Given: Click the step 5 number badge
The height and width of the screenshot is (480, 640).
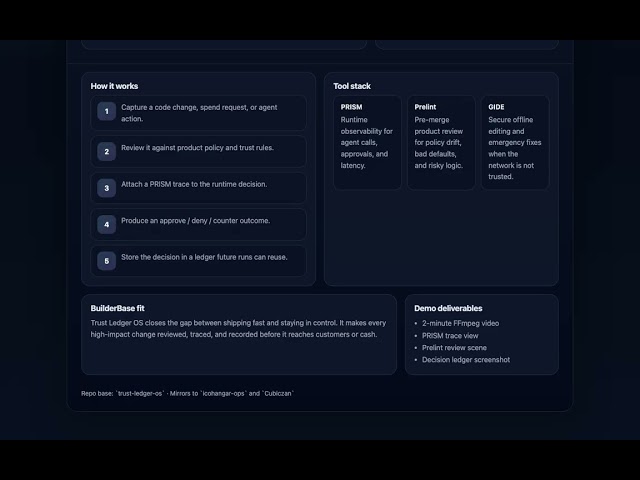Looking at the screenshot, I should [107, 261].
